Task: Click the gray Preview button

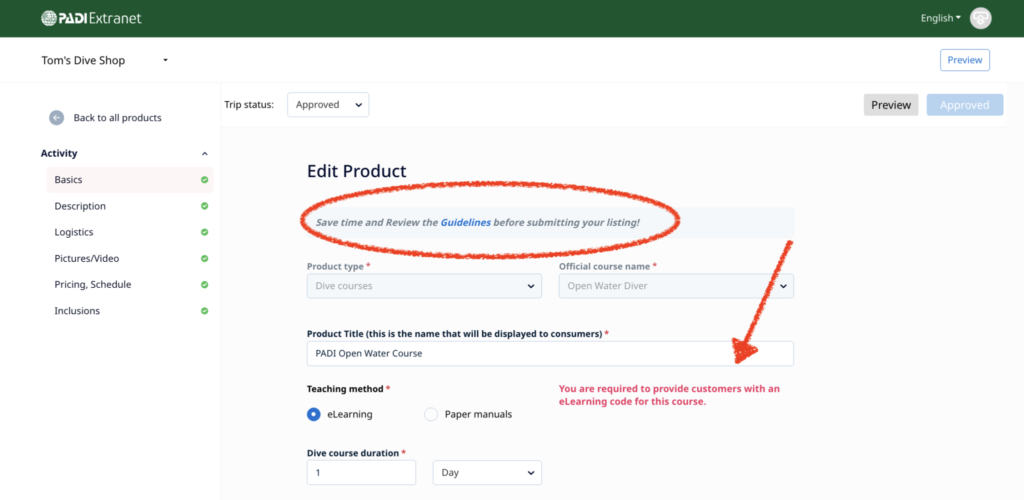Action: [x=890, y=105]
